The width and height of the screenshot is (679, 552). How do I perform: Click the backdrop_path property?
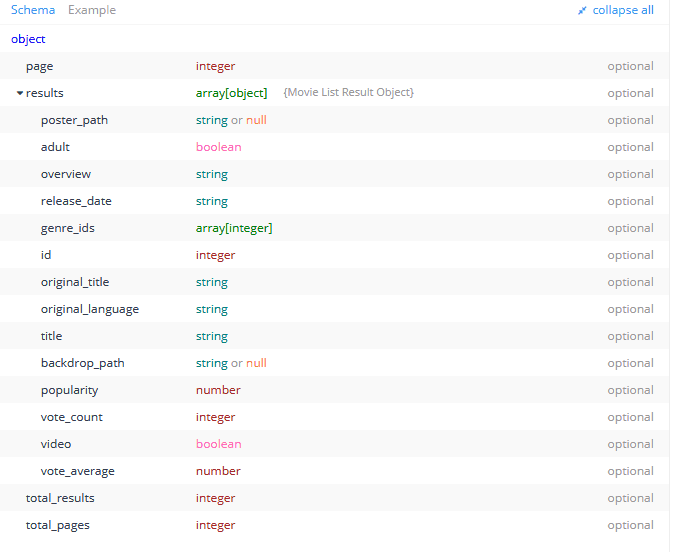[x=82, y=363]
